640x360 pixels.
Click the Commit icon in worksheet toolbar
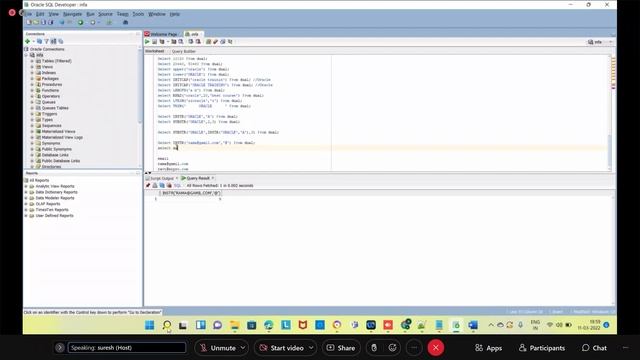click(191, 42)
